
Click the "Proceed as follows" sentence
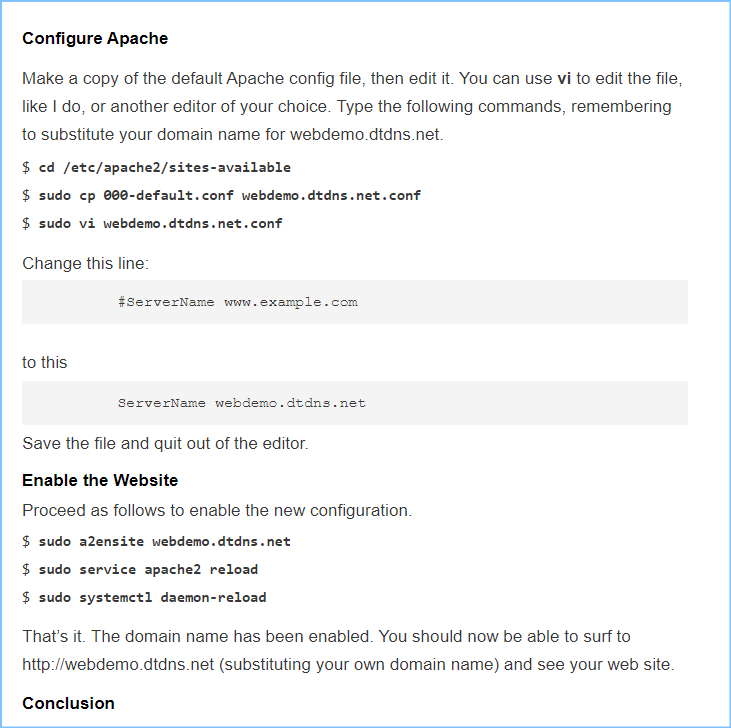[x=216, y=510]
